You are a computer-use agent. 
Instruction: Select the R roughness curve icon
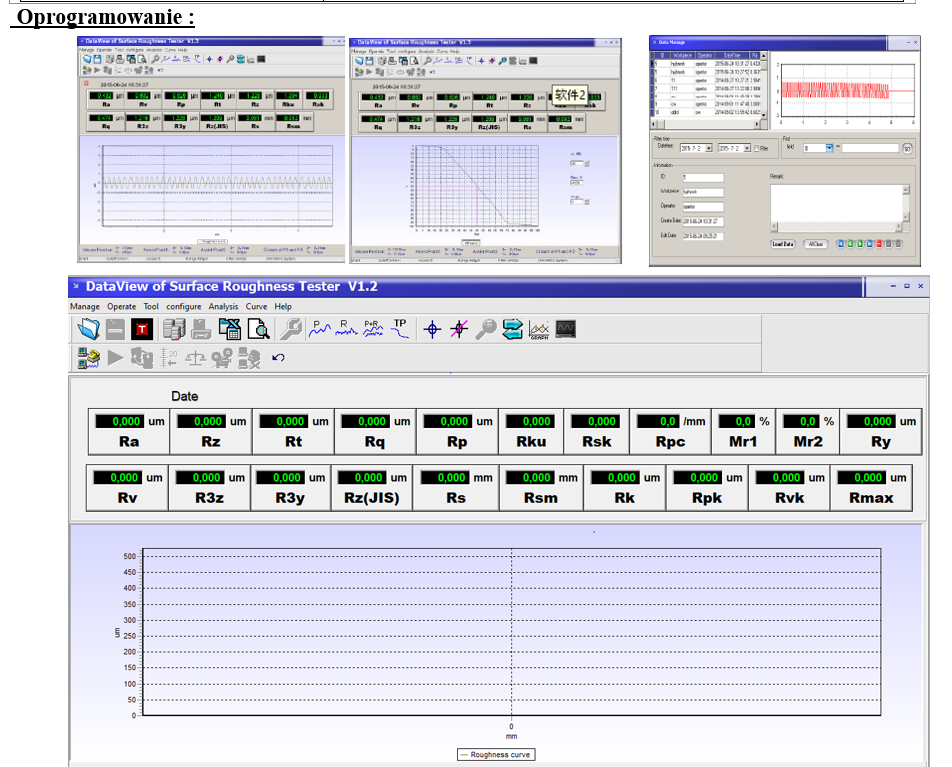tap(347, 328)
